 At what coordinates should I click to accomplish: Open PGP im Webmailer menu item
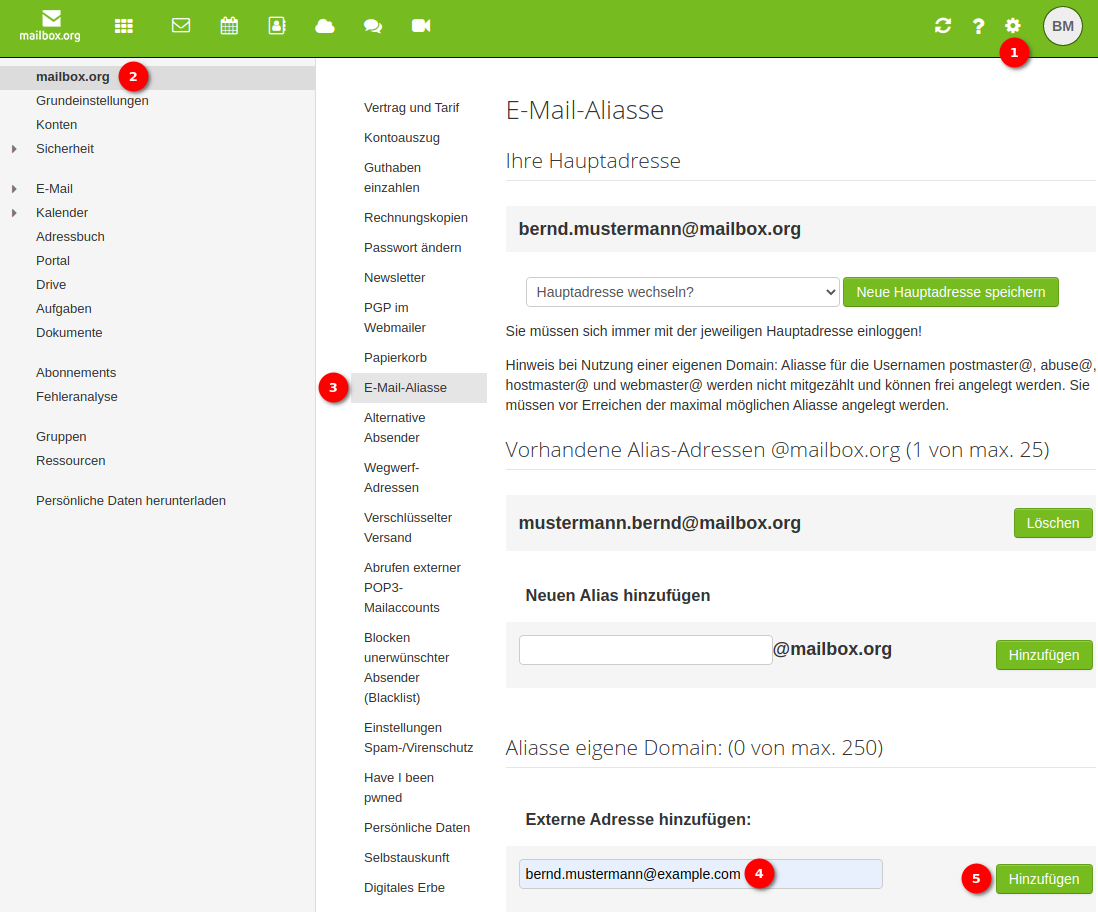[394, 317]
